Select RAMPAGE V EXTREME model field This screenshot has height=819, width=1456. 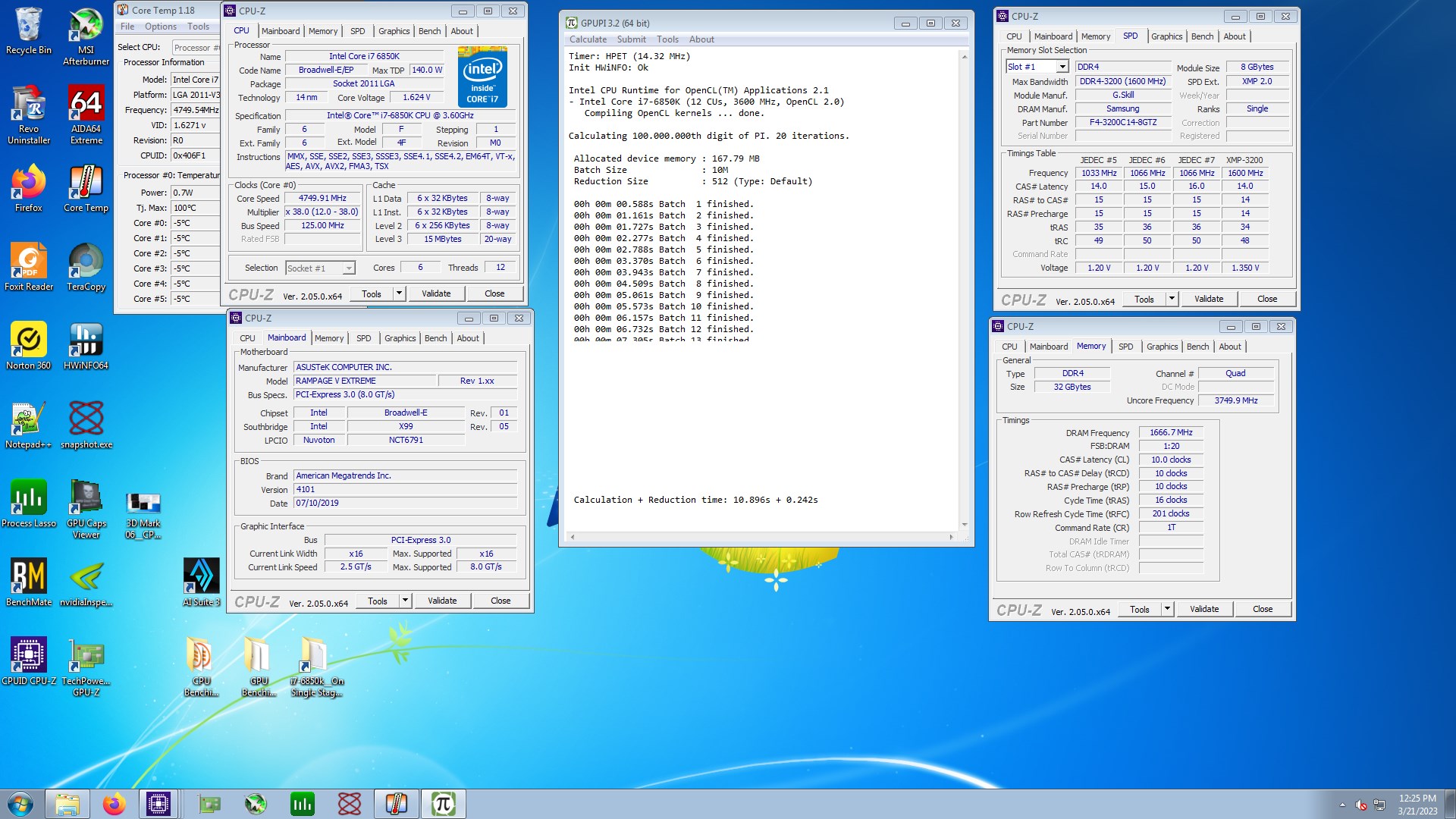pyautogui.click(x=366, y=381)
